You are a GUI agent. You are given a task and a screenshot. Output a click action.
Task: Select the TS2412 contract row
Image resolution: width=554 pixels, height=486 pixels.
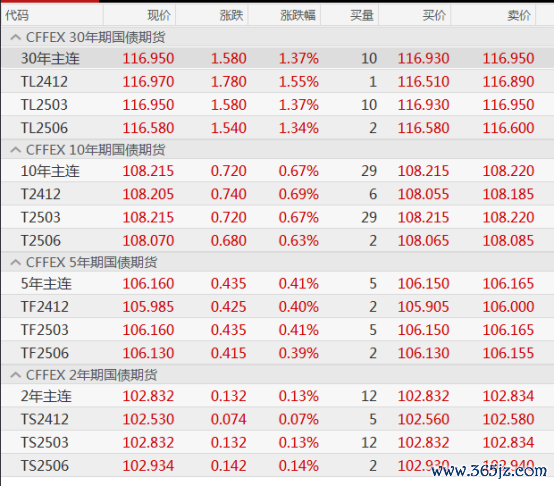click(278, 419)
